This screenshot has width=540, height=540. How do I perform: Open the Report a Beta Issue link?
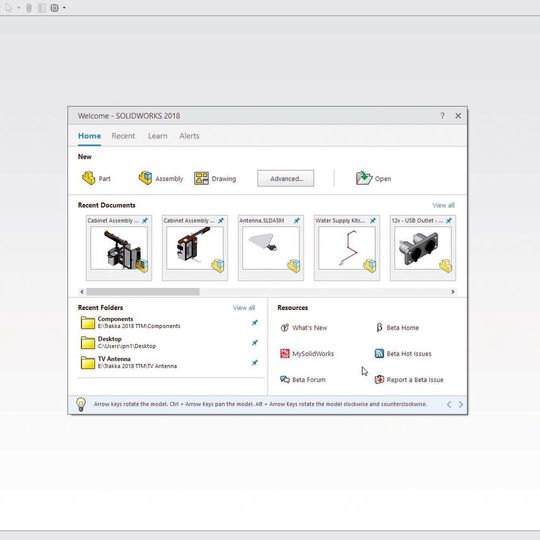[x=409, y=380]
